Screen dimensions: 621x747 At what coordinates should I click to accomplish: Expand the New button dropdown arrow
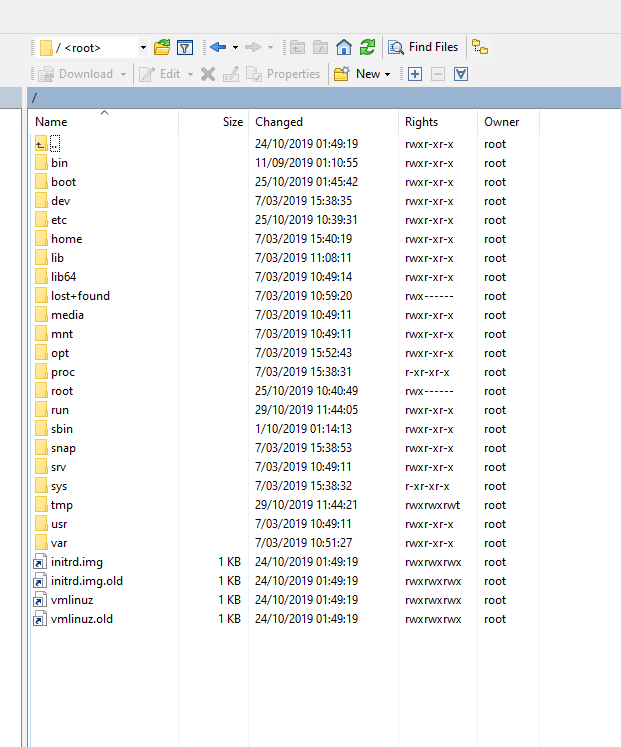(388, 74)
